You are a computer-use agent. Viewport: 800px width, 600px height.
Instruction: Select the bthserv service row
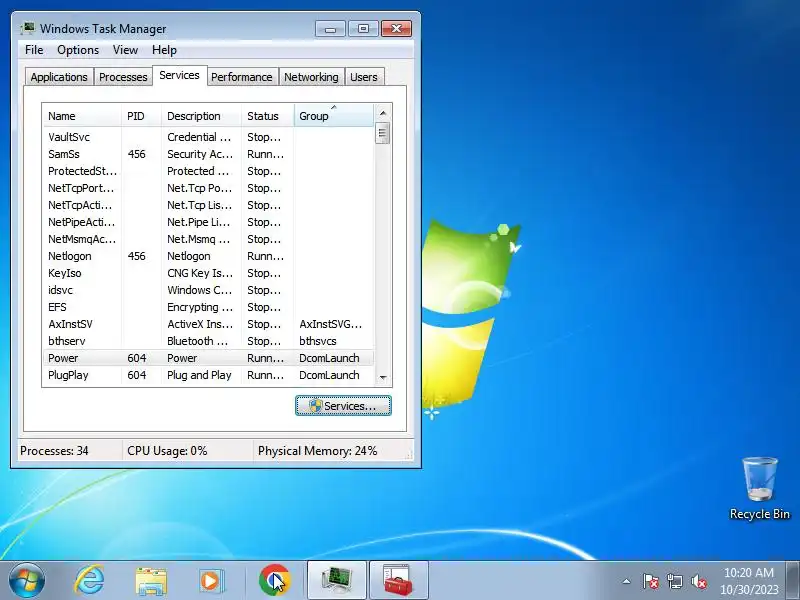point(208,341)
